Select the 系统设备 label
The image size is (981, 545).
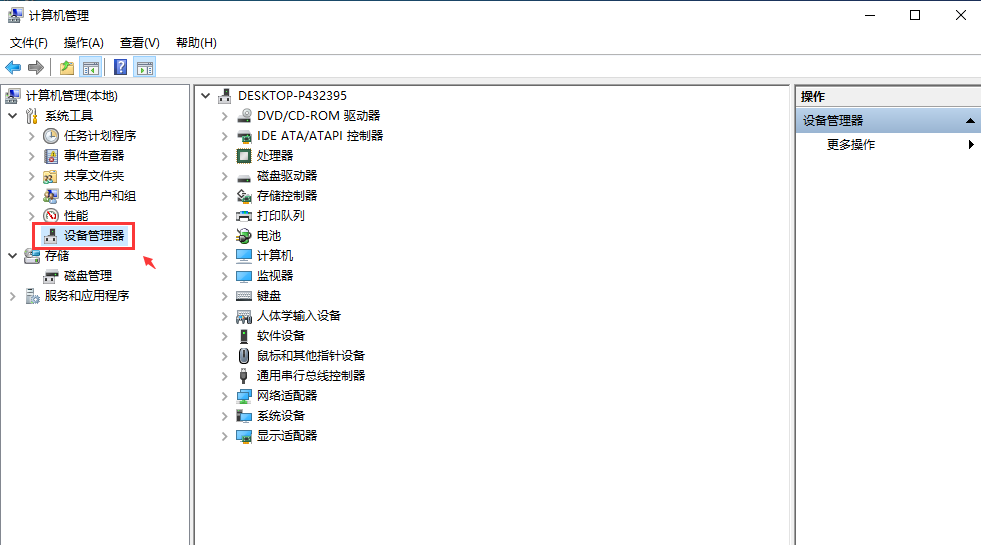click(280, 416)
